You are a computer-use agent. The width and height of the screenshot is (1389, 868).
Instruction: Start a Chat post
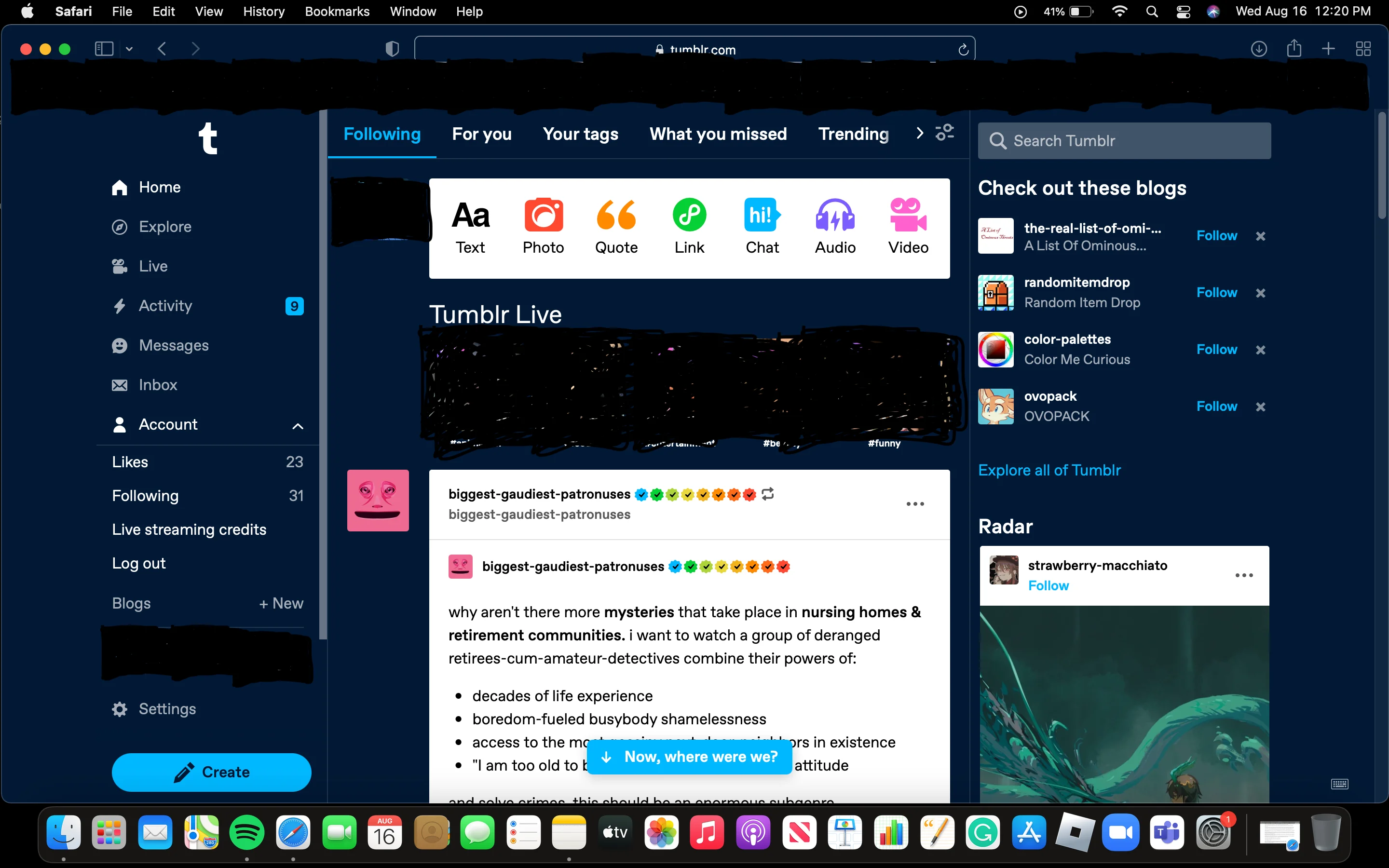762,226
